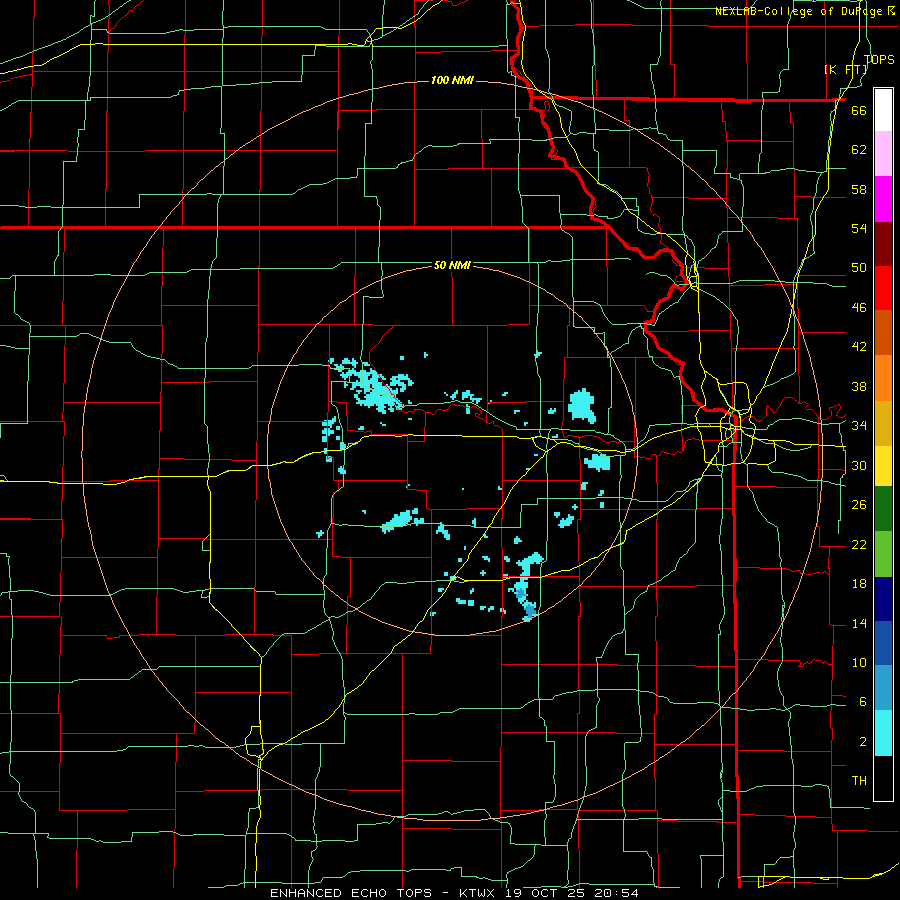Click the 50 NMI range ring label
The height and width of the screenshot is (900, 900).
(452, 265)
